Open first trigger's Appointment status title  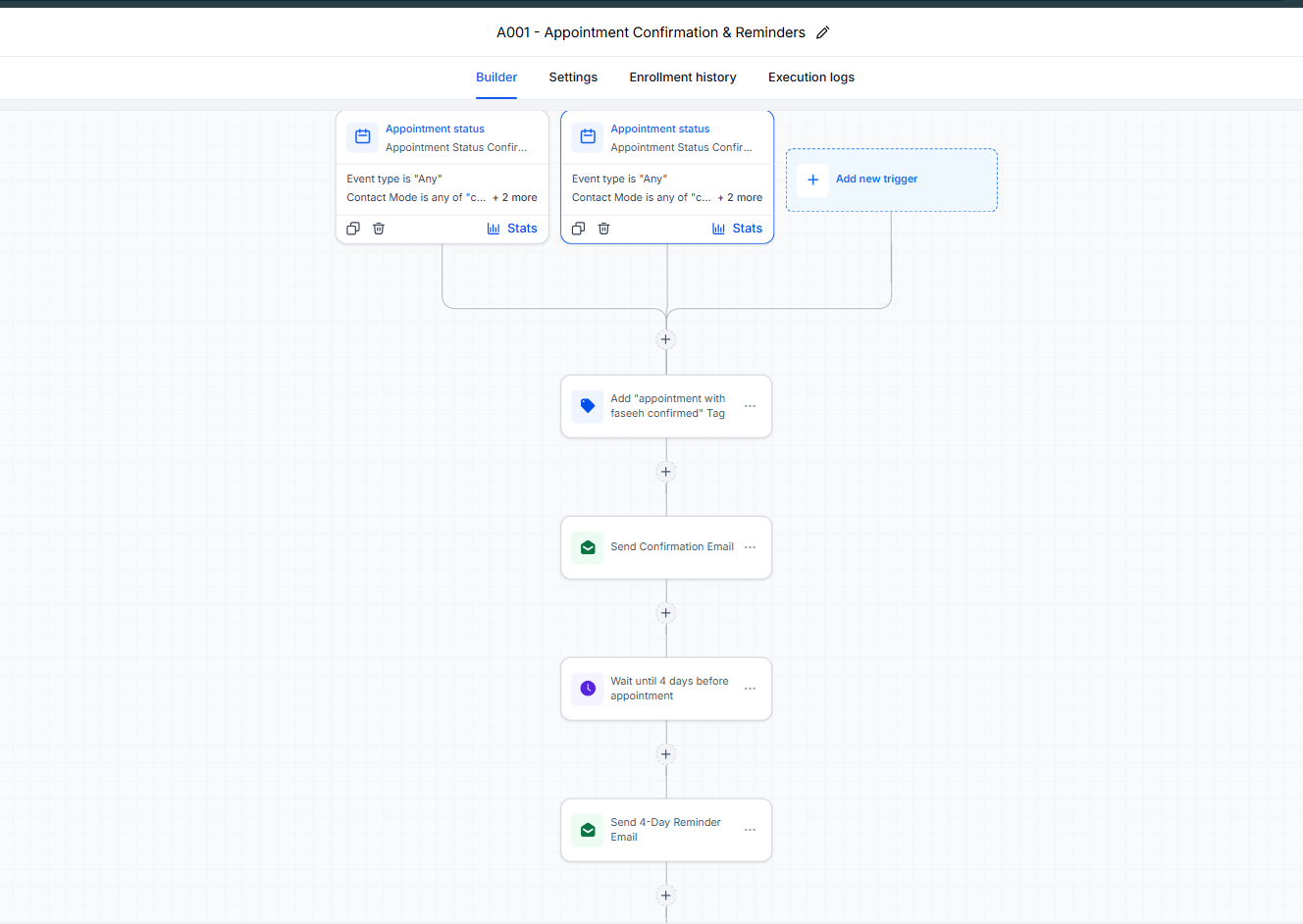(x=435, y=128)
